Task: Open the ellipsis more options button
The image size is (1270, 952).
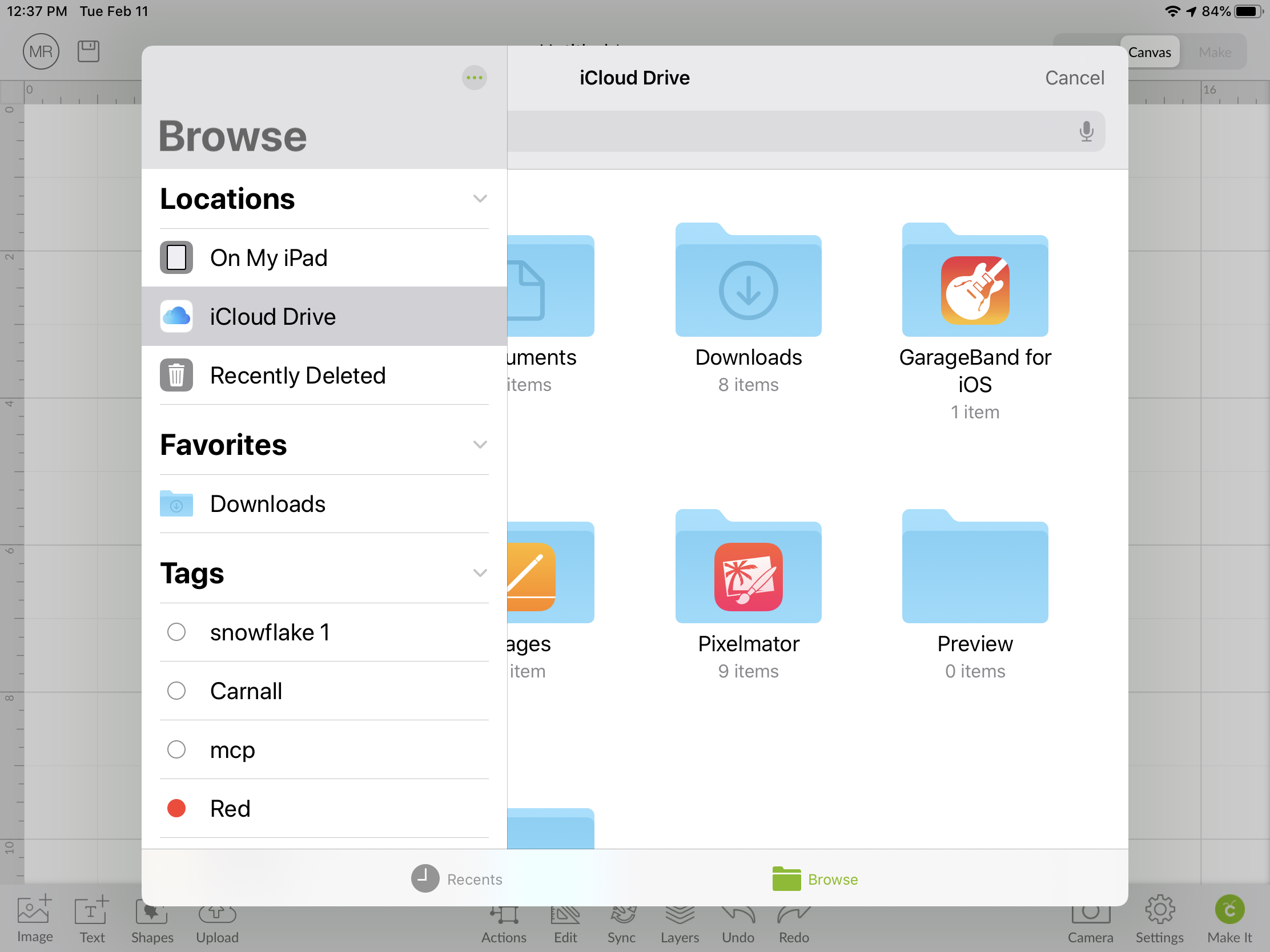Action: (474, 78)
